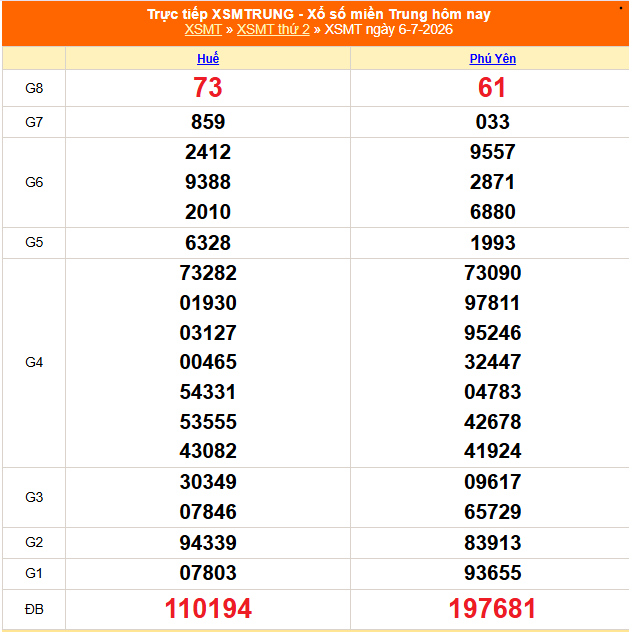Click Phú Yên G8 result 61

pos(492,87)
